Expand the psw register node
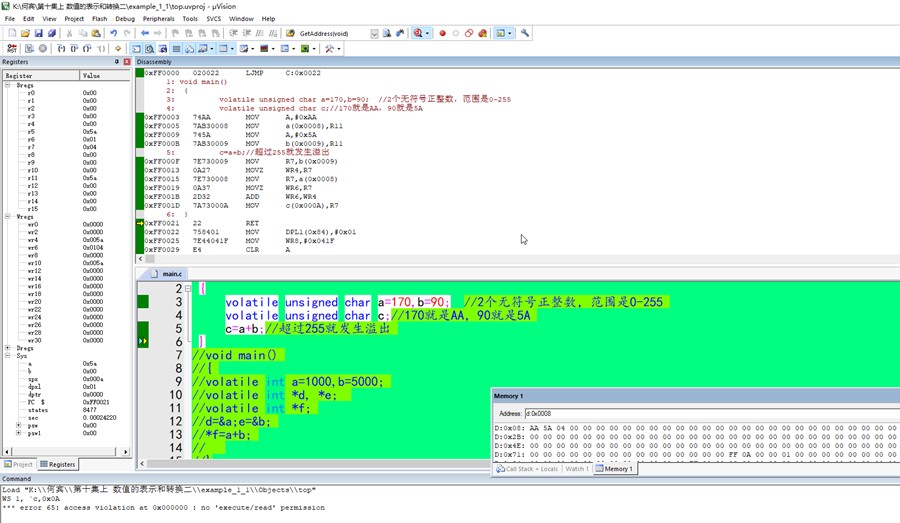 point(19,426)
